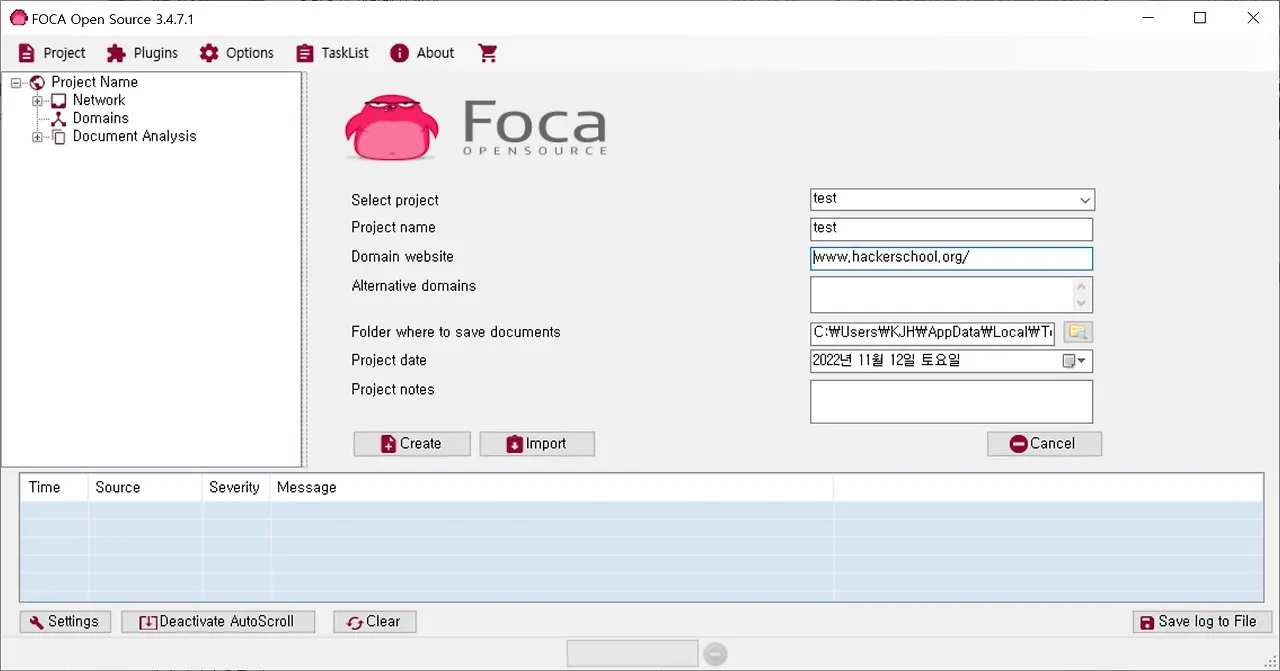Click Alternative domains scroll up arrow
The width and height of the screenshot is (1280, 671).
(x=1081, y=287)
